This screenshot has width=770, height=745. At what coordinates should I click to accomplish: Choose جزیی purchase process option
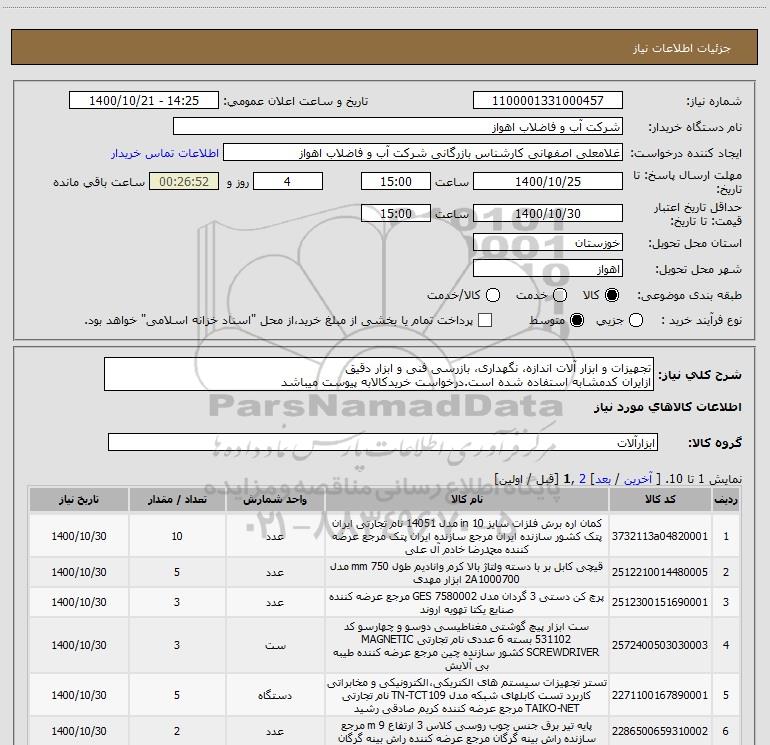(x=636, y=320)
